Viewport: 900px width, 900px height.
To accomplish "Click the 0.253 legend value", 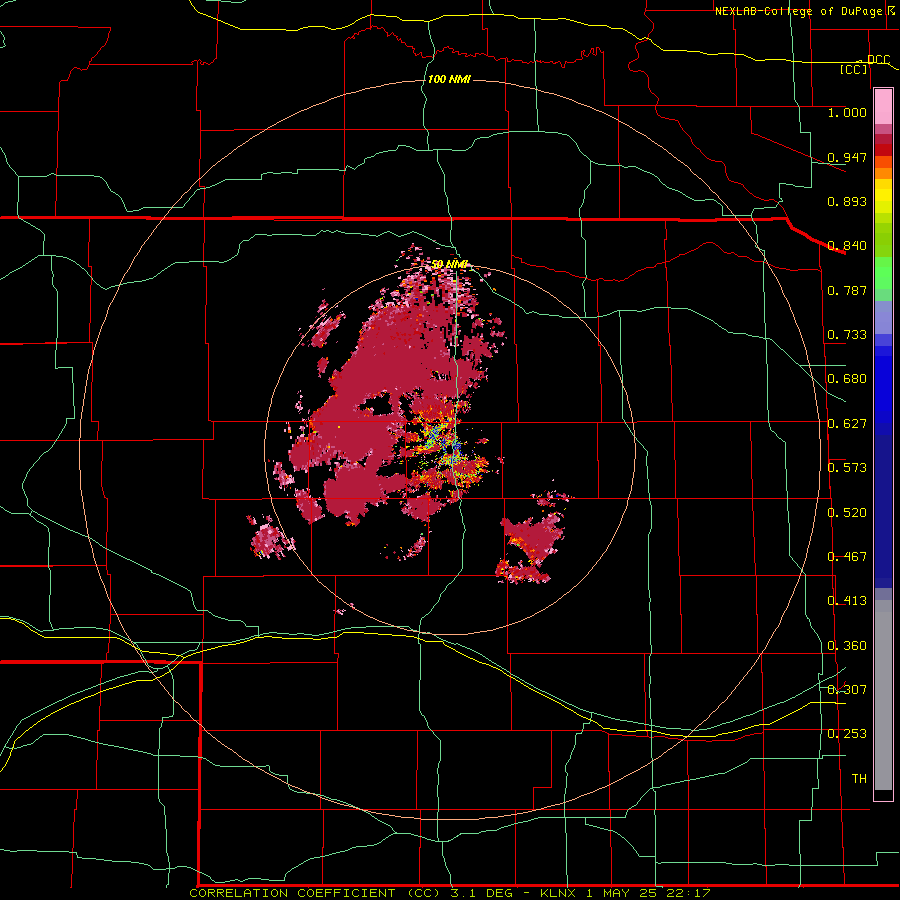I will (847, 734).
